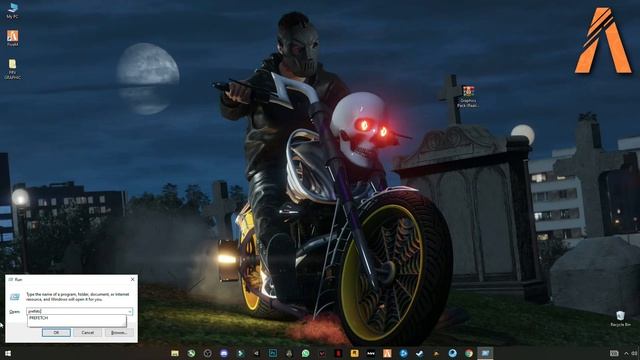The image size is (640, 360).
Task: Click OK in the Run dialog
Action: point(56,333)
